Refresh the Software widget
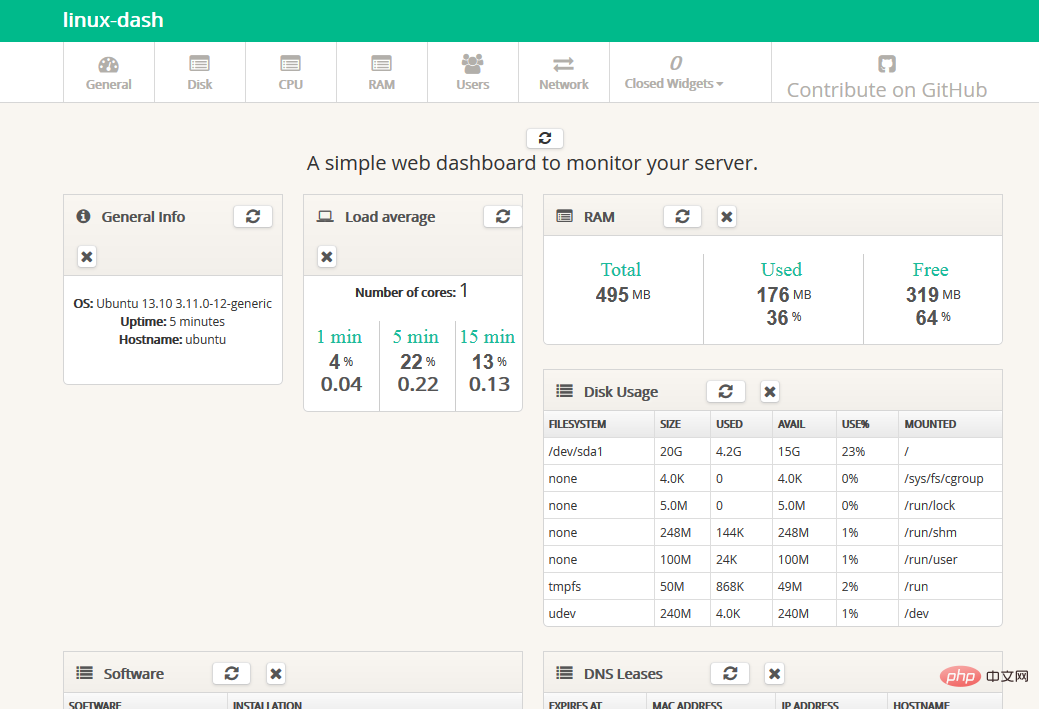Screen dimensions: 1039x709 (x=231, y=673)
